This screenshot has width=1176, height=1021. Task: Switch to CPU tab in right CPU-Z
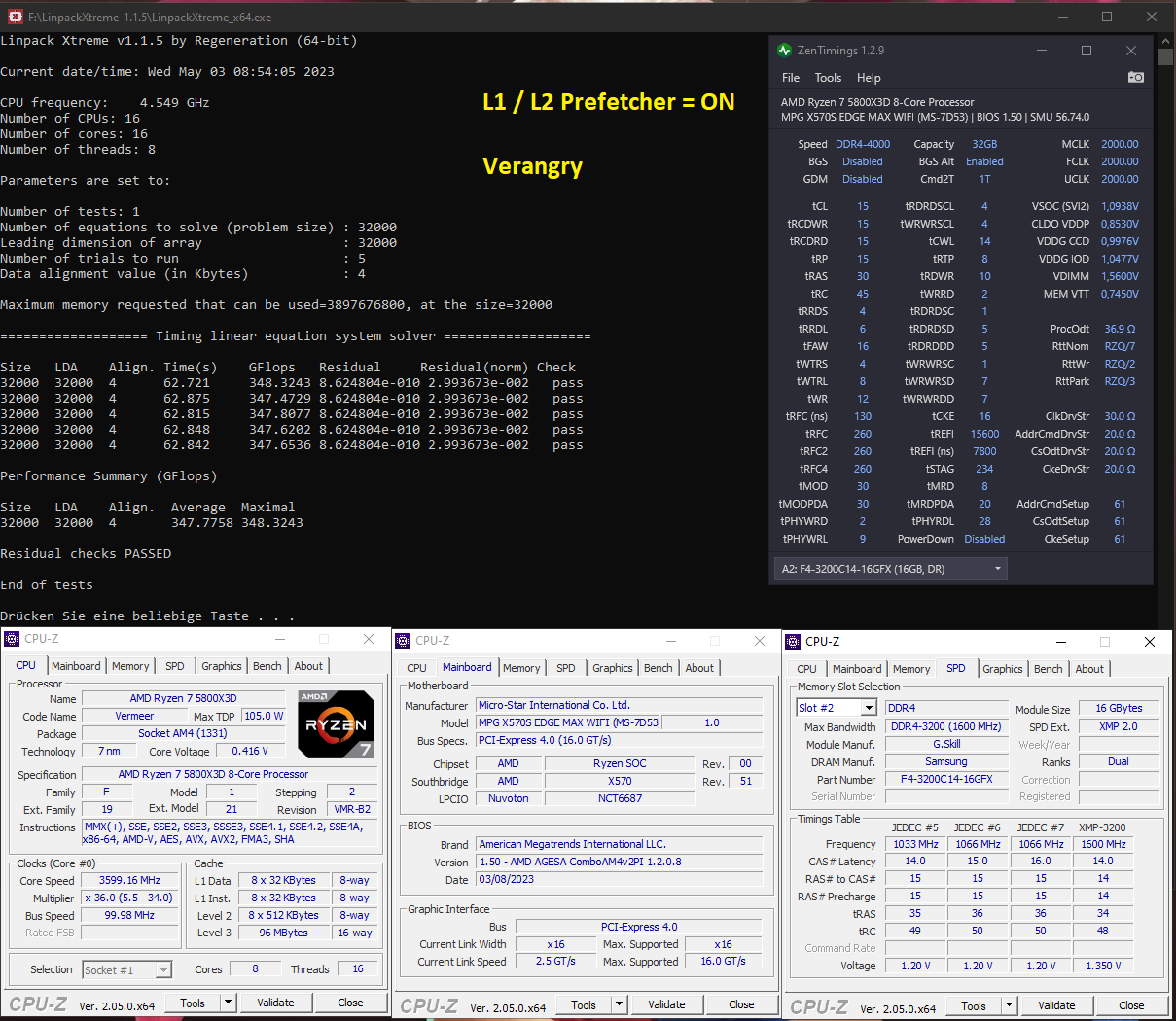807,669
